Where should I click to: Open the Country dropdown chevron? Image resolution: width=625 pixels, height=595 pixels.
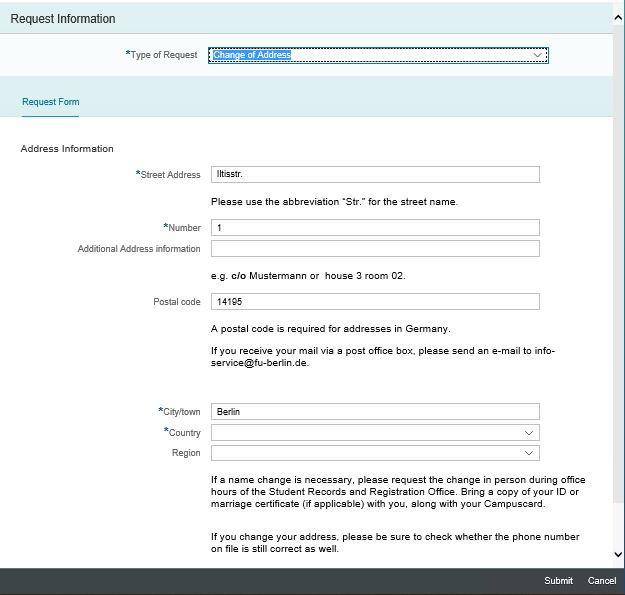[529, 433]
